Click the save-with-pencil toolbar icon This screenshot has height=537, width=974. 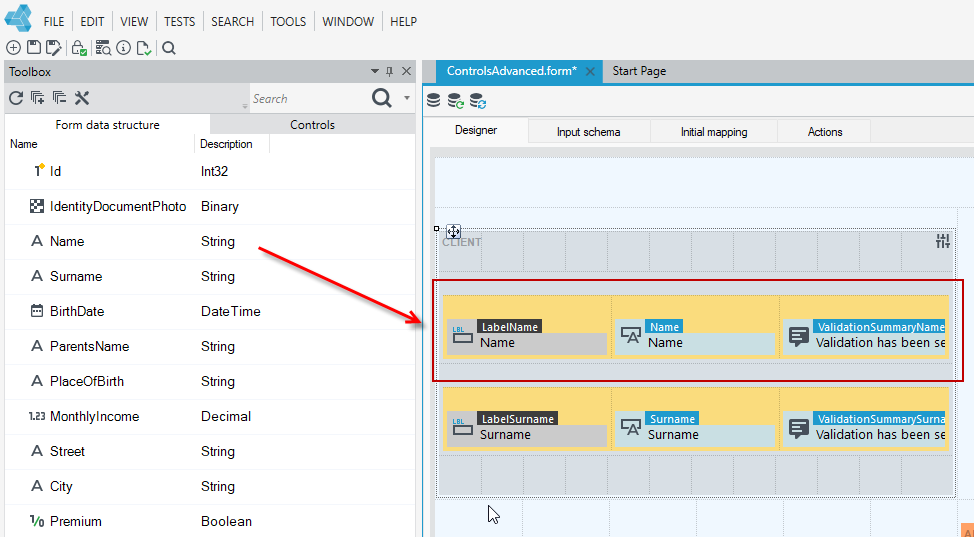[x=54, y=48]
